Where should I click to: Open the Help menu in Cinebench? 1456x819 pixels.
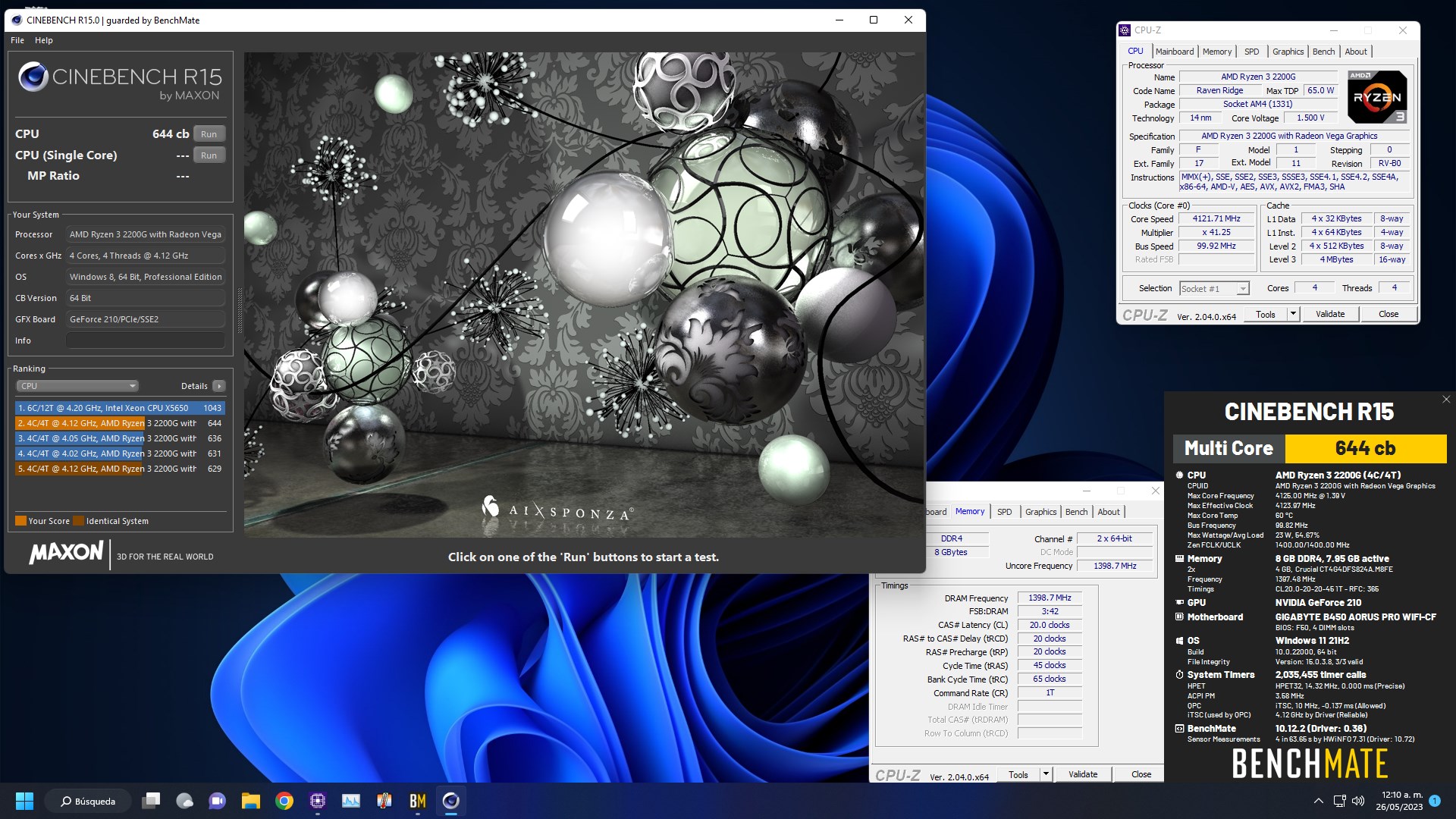click(44, 40)
